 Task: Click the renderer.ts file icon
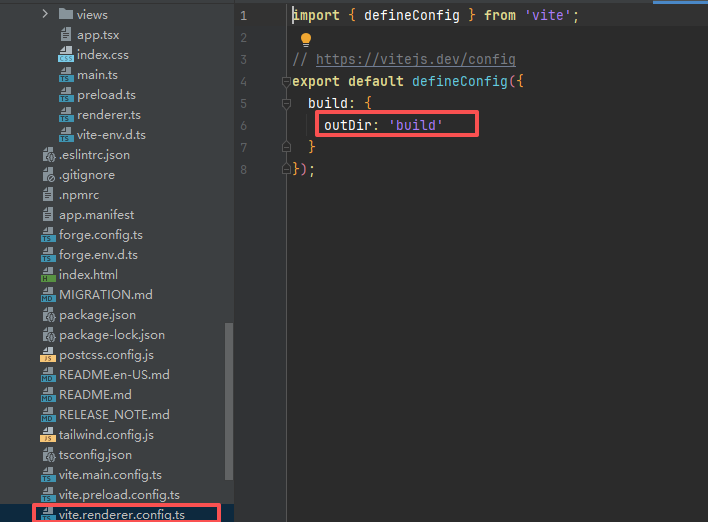[66, 115]
